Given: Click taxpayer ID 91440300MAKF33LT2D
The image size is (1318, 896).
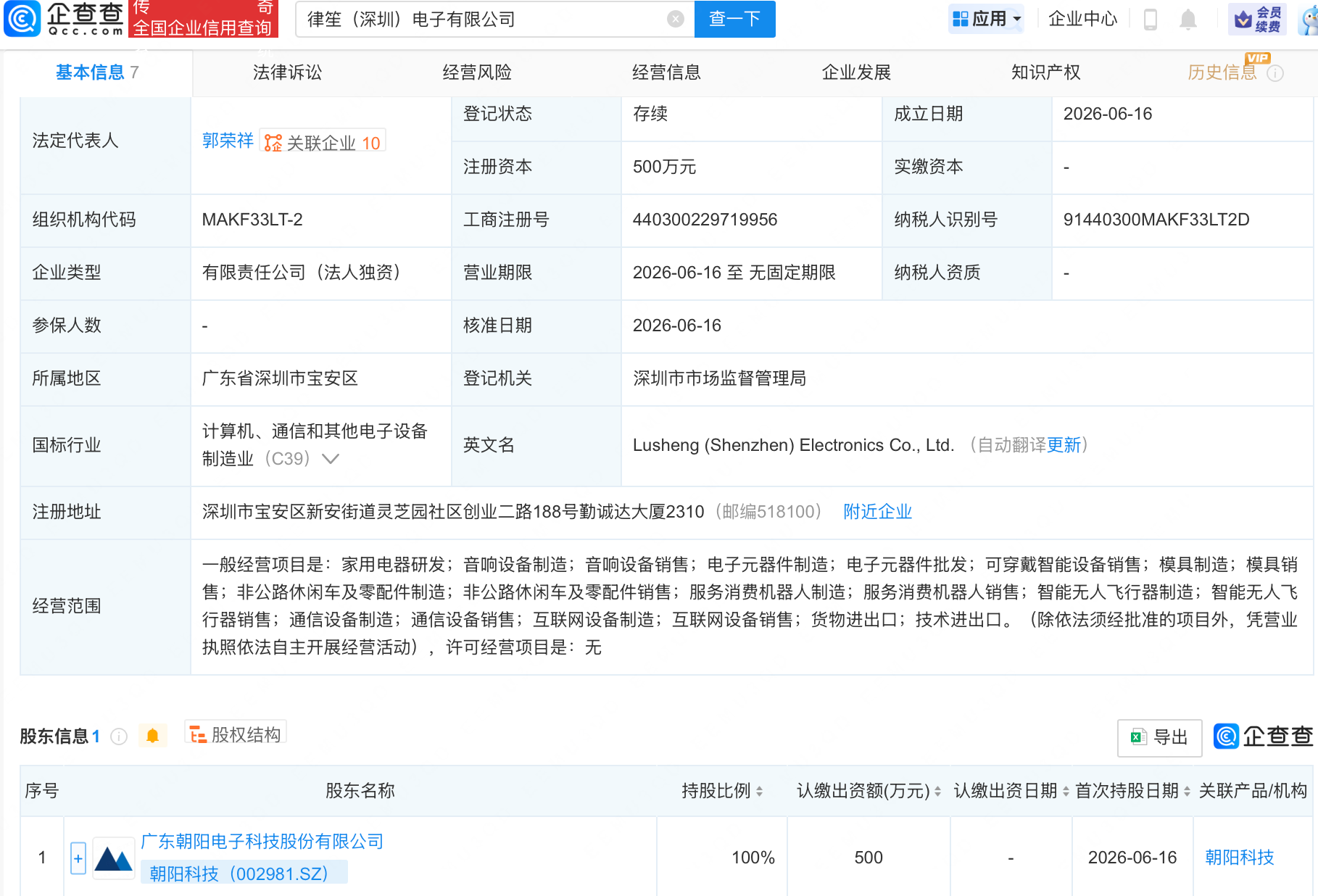Looking at the screenshot, I should (1156, 220).
